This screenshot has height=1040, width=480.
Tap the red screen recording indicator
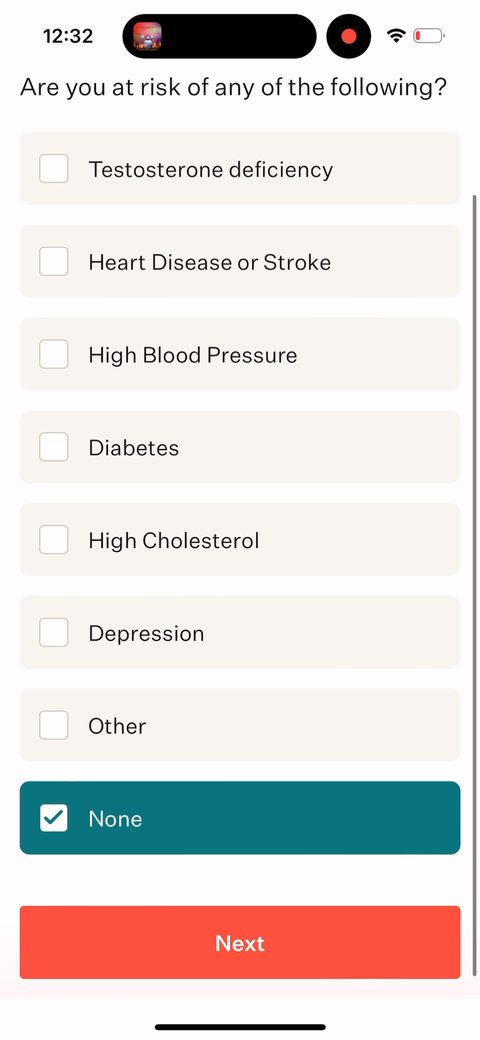click(349, 36)
